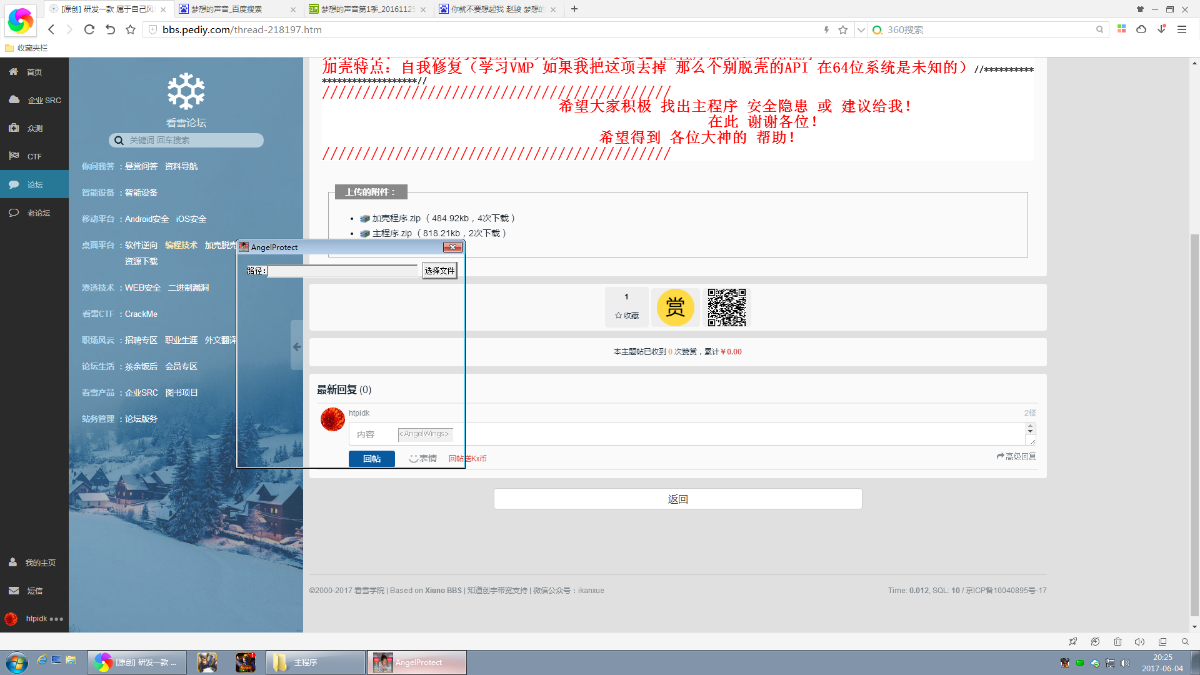Open 众测 in left sidebar
The width and height of the screenshot is (1200, 675).
coord(34,128)
